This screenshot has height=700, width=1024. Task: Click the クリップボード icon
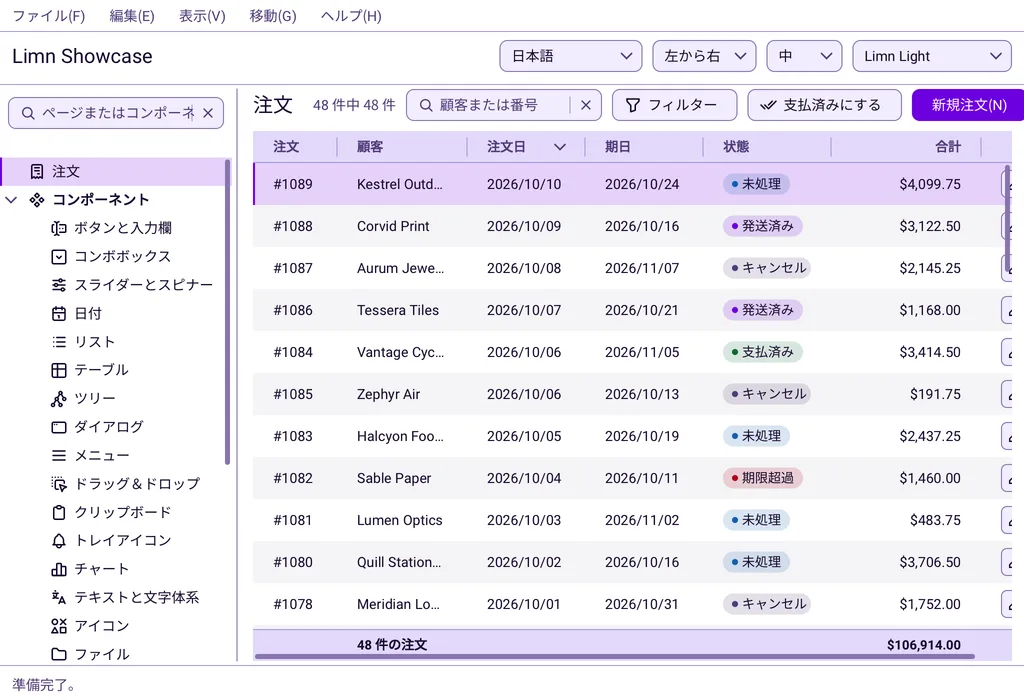59,512
